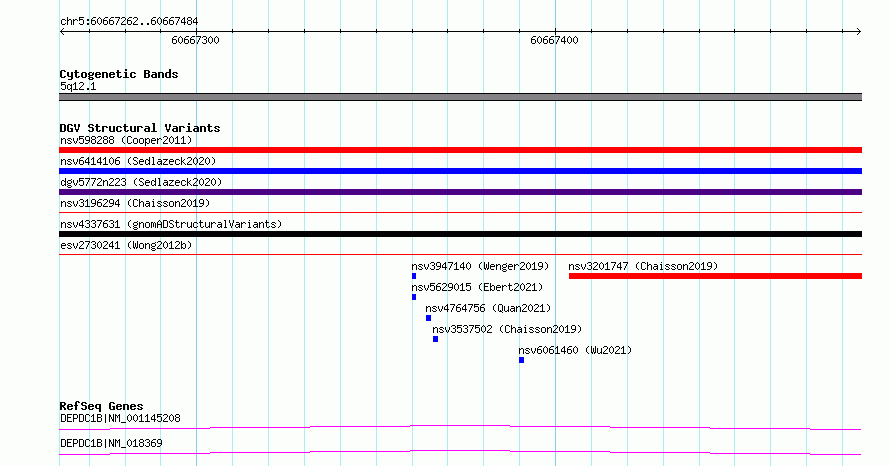Click the black nsv4337631 gnomAD bar
Screen dimensions: 890x466
tap(460, 234)
